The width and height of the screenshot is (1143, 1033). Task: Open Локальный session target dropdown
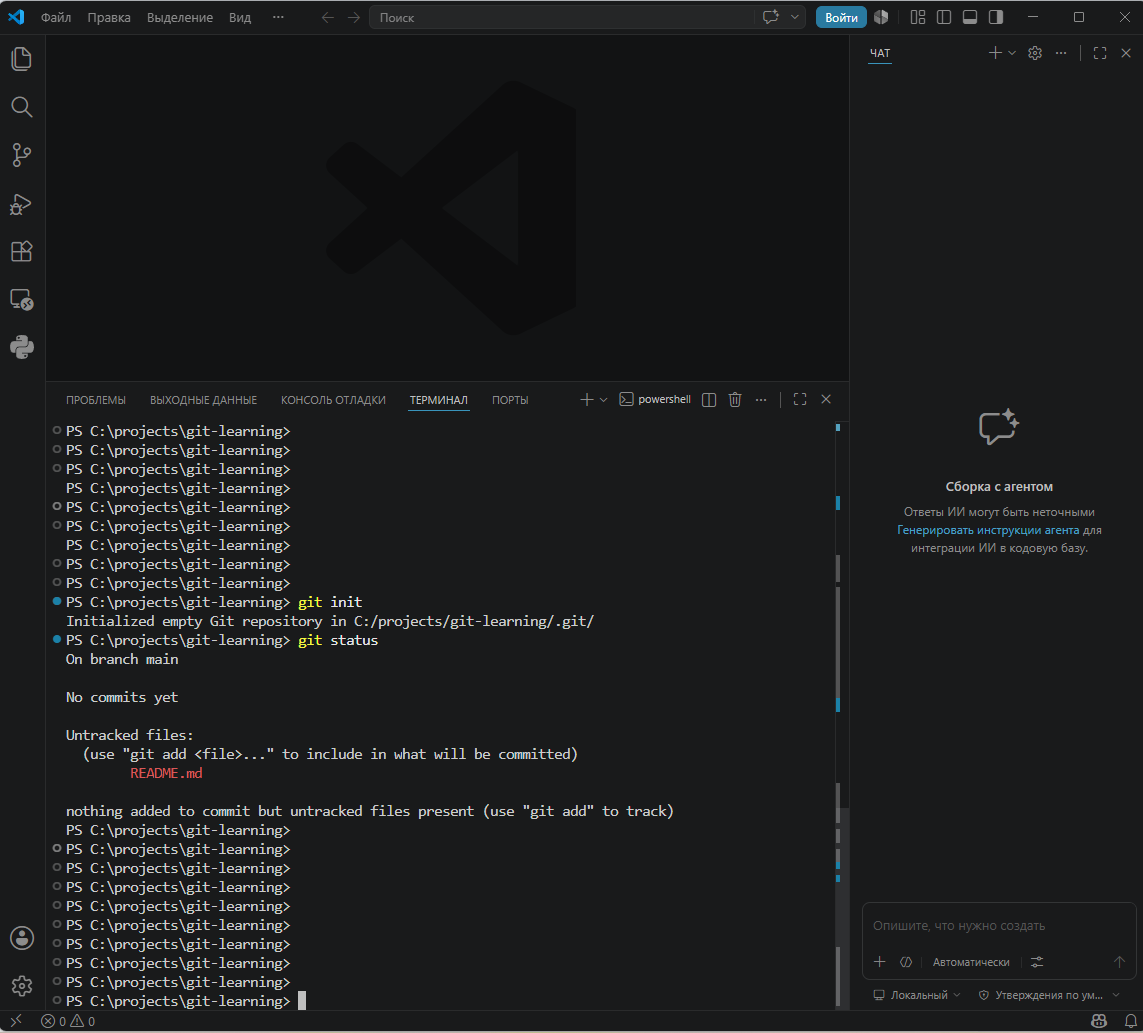917,995
